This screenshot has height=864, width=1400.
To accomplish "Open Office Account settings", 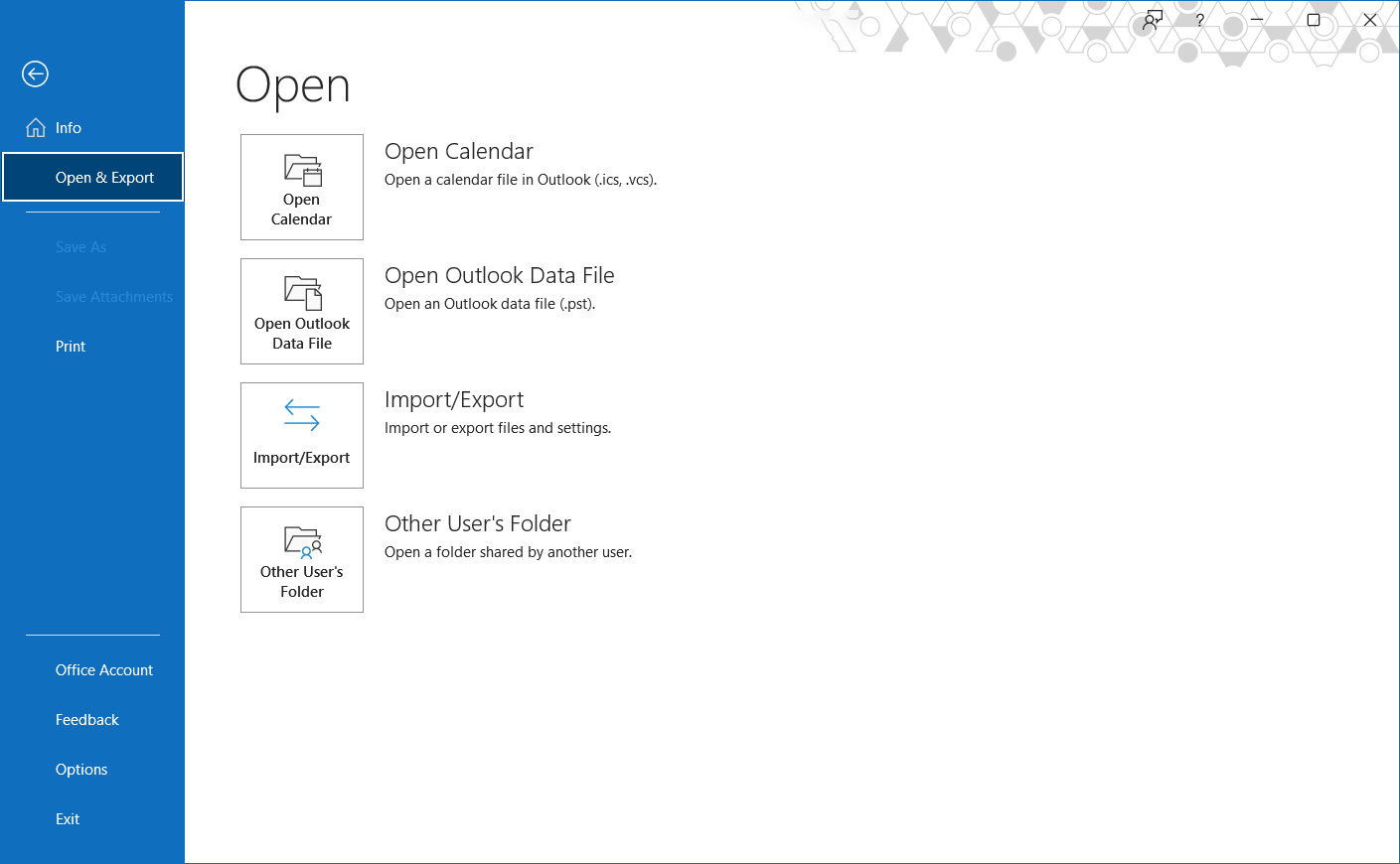I will point(92,669).
